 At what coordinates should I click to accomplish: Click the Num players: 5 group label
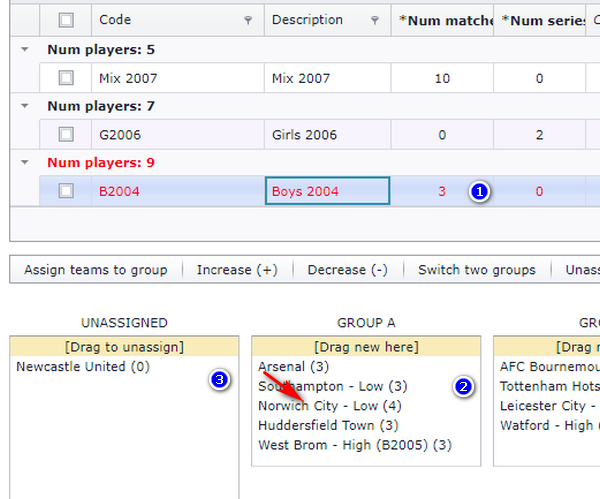point(101,49)
